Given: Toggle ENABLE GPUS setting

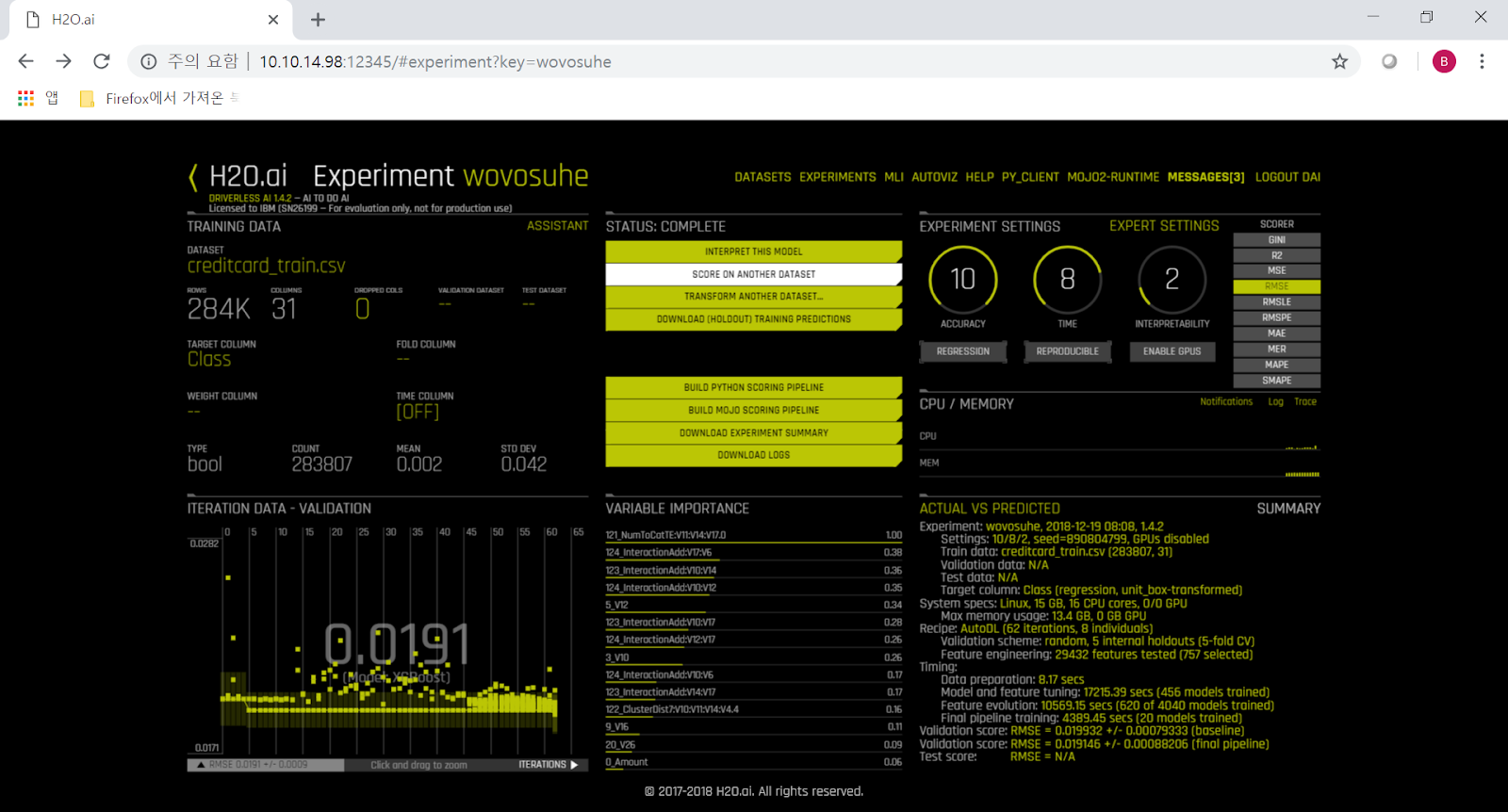Looking at the screenshot, I should pos(1172,351).
